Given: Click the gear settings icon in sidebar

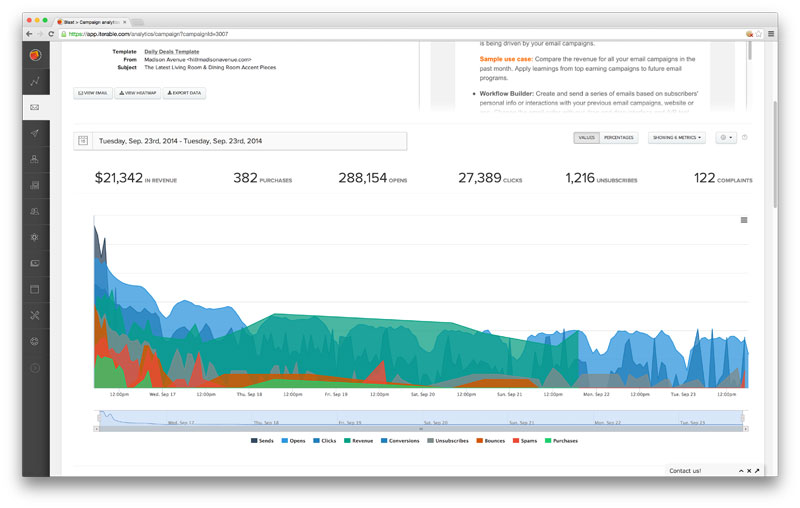Looking at the screenshot, I should (x=35, y=237).
